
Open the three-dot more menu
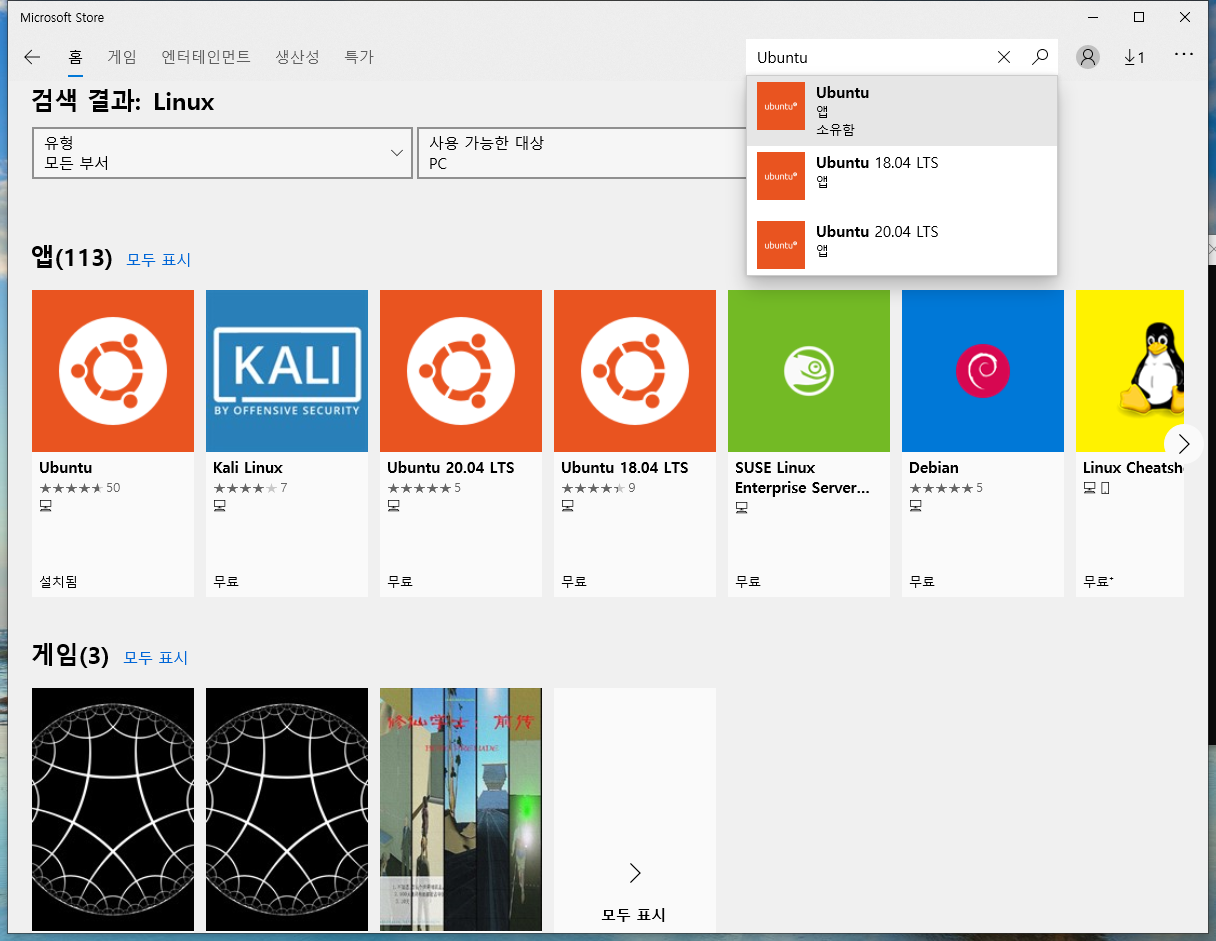1184,55
